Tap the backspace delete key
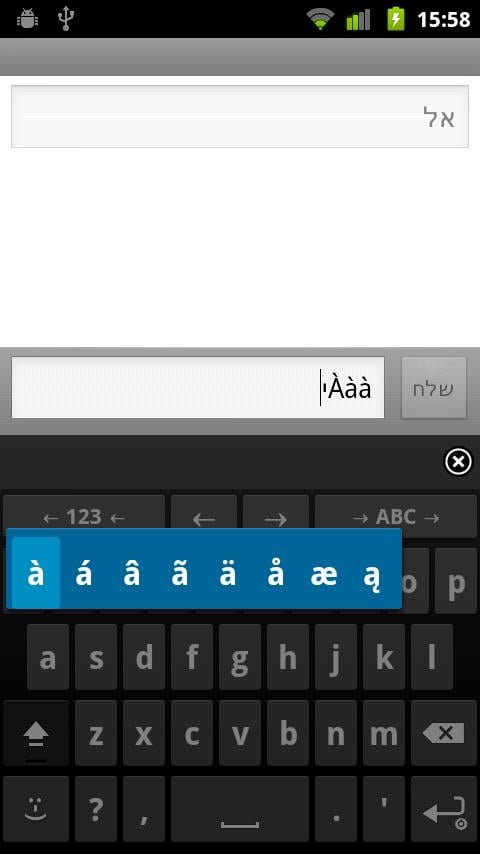 click(444, 733)
